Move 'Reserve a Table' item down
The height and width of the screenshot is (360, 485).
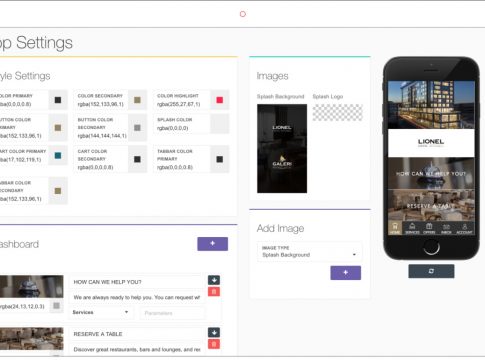coord(214,332)
